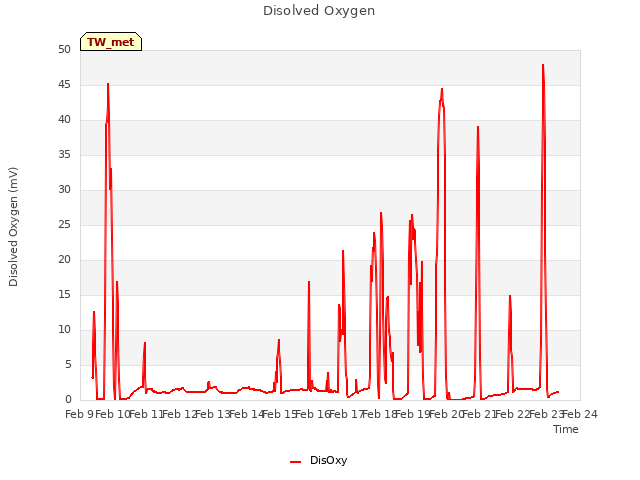This screenshot has height=480, width=640.
Task: Click the Feb 16 date label
Action: click(313, 415)
